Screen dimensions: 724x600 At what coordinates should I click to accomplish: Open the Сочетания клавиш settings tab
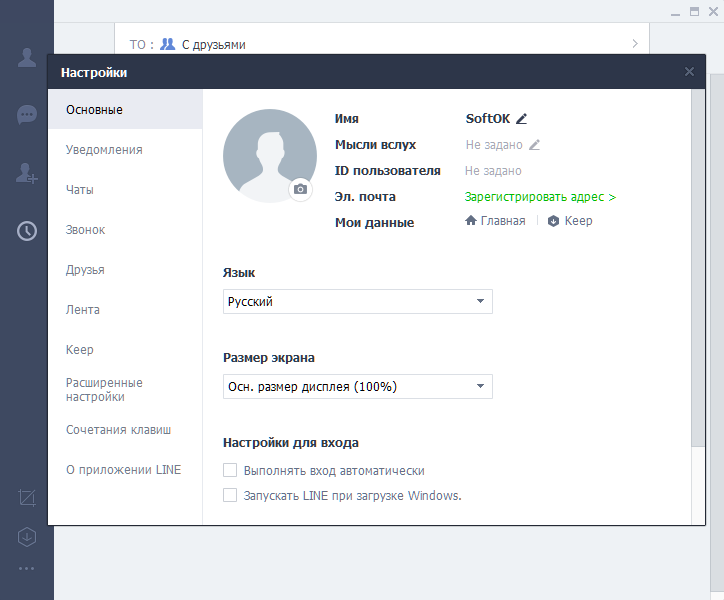[x=119, y=430]
